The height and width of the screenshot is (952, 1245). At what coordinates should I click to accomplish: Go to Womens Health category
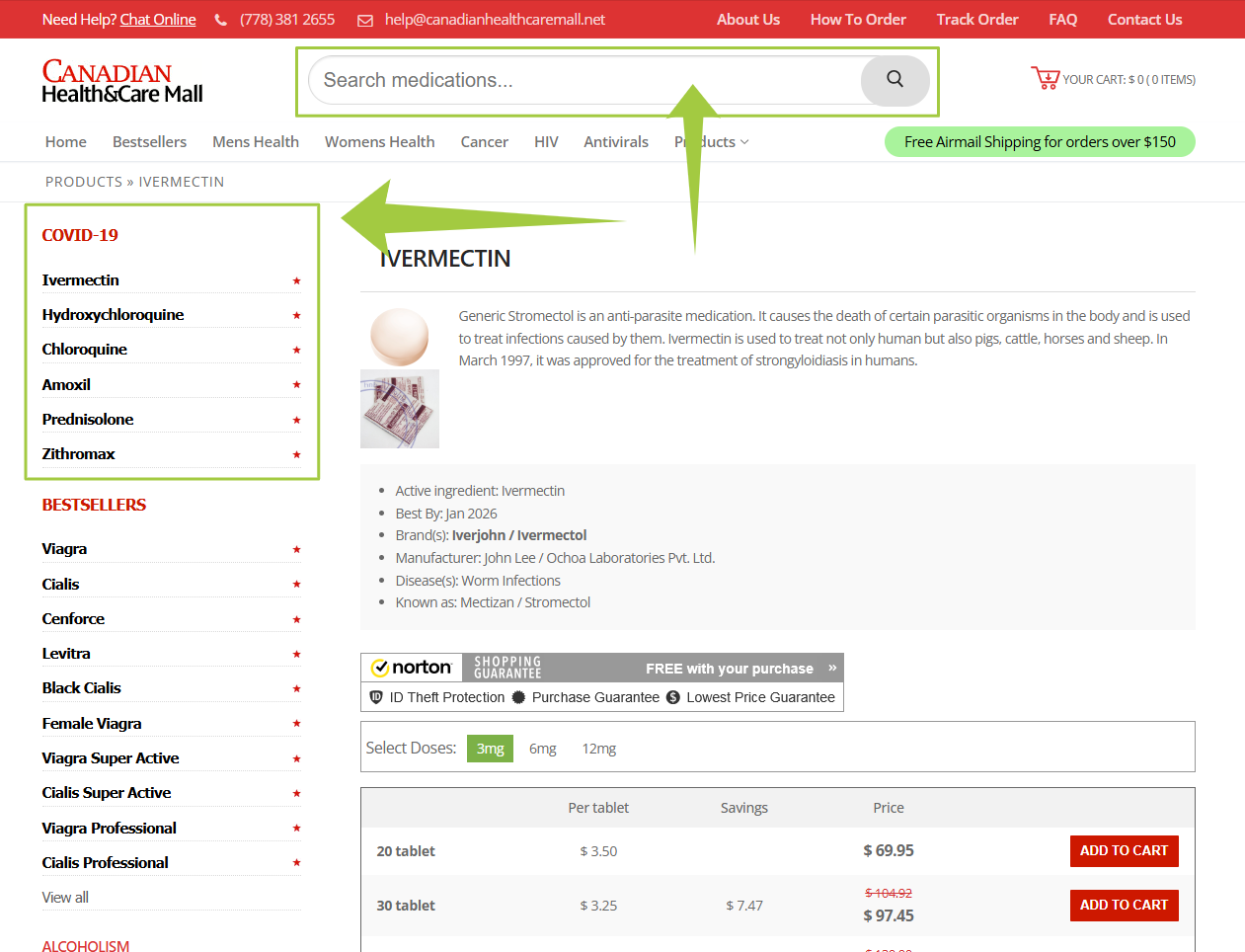380,142
